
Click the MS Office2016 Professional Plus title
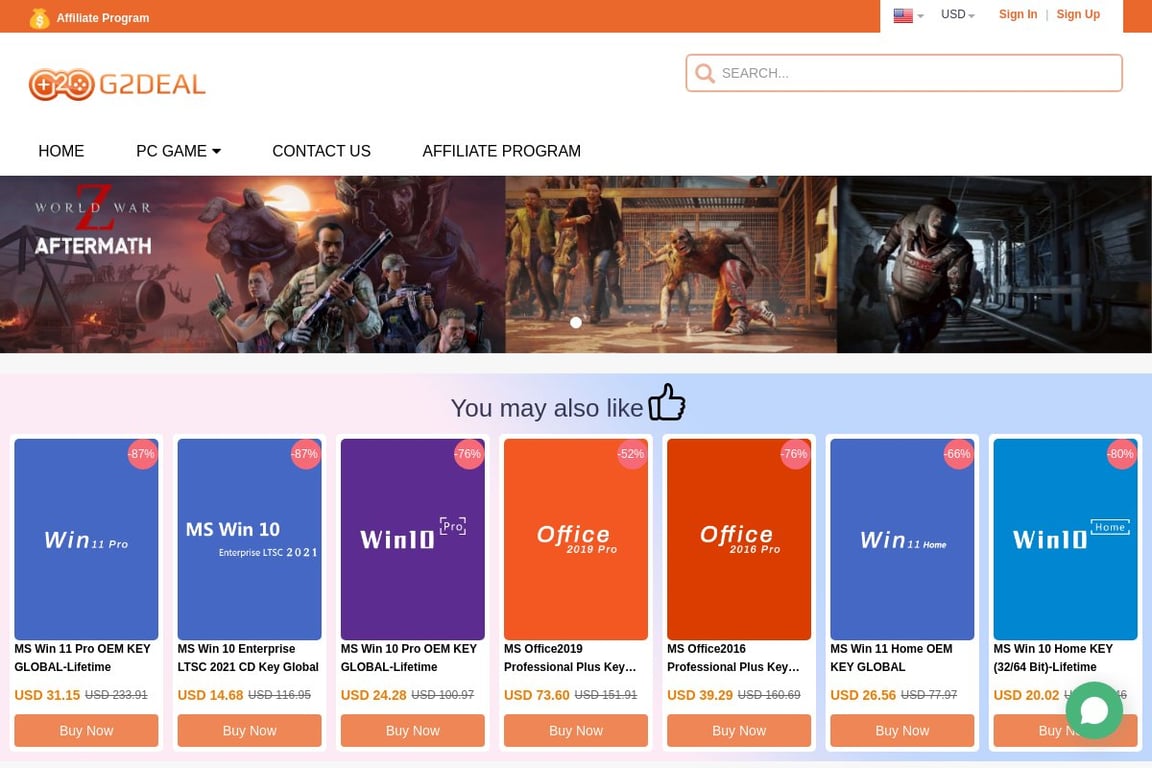[733, 658]
